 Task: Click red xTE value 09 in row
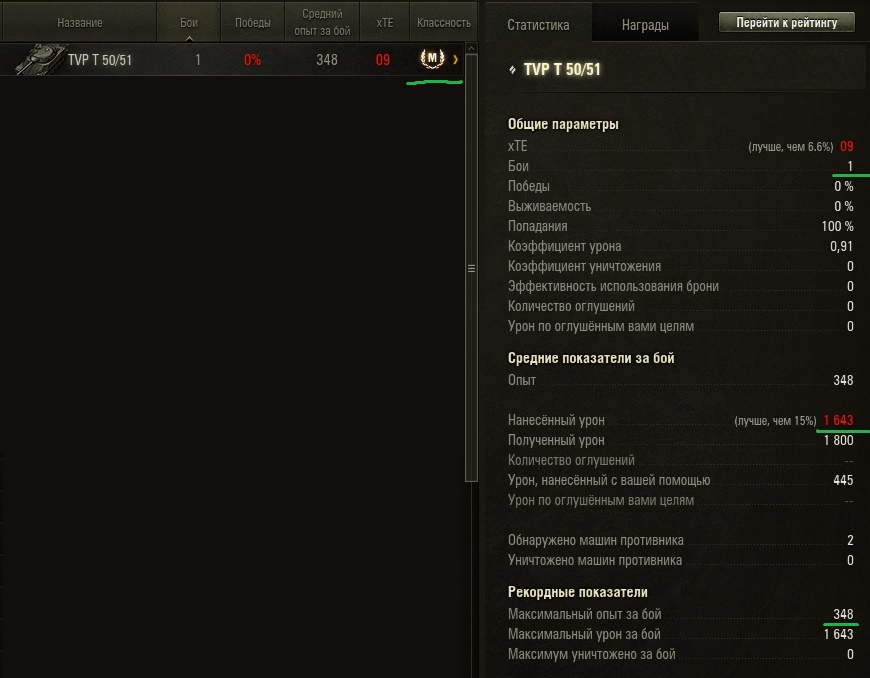coord(383,60)
